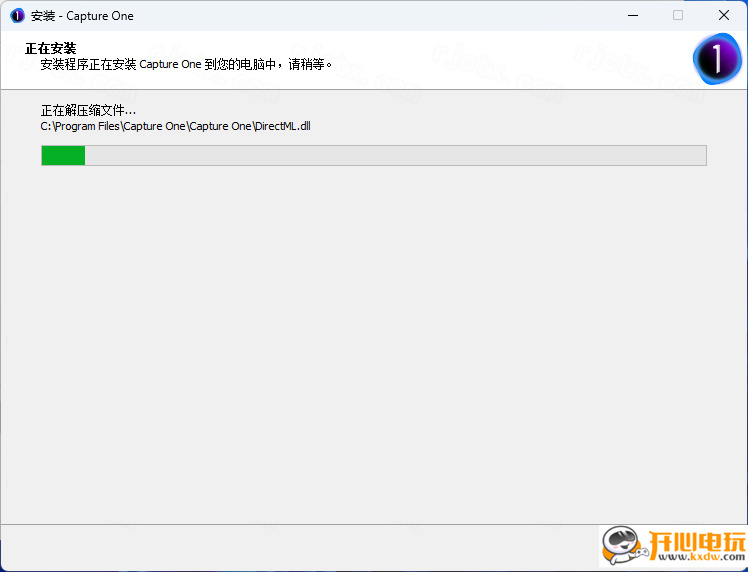Click the 正在解压缩文件... status text
748x572 pixels.
(88, 111)
